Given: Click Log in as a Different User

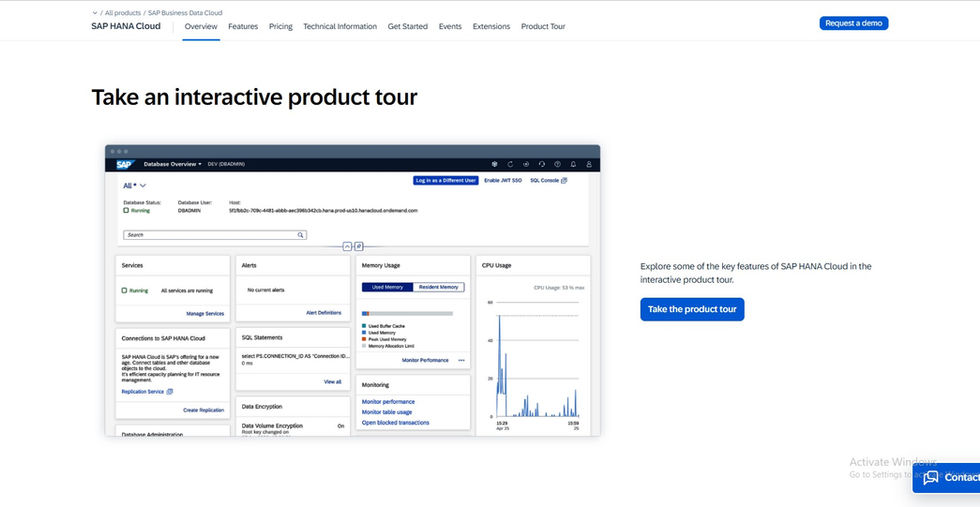Looking at the screenshot, I should 446,180.
